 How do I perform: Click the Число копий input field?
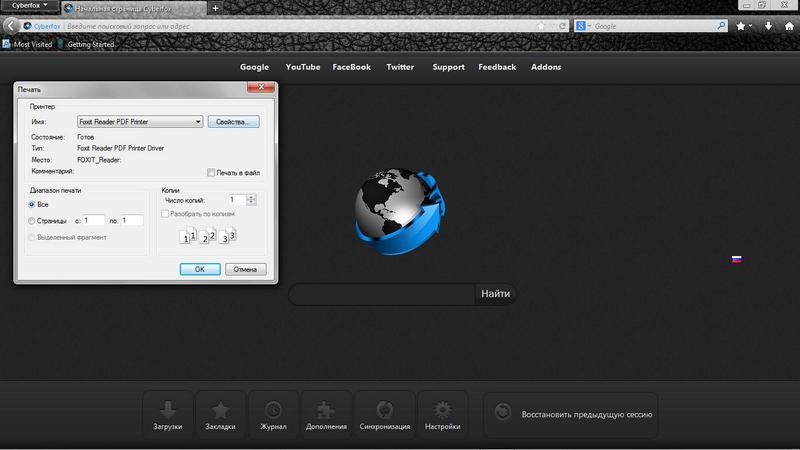tap(237, 199)
